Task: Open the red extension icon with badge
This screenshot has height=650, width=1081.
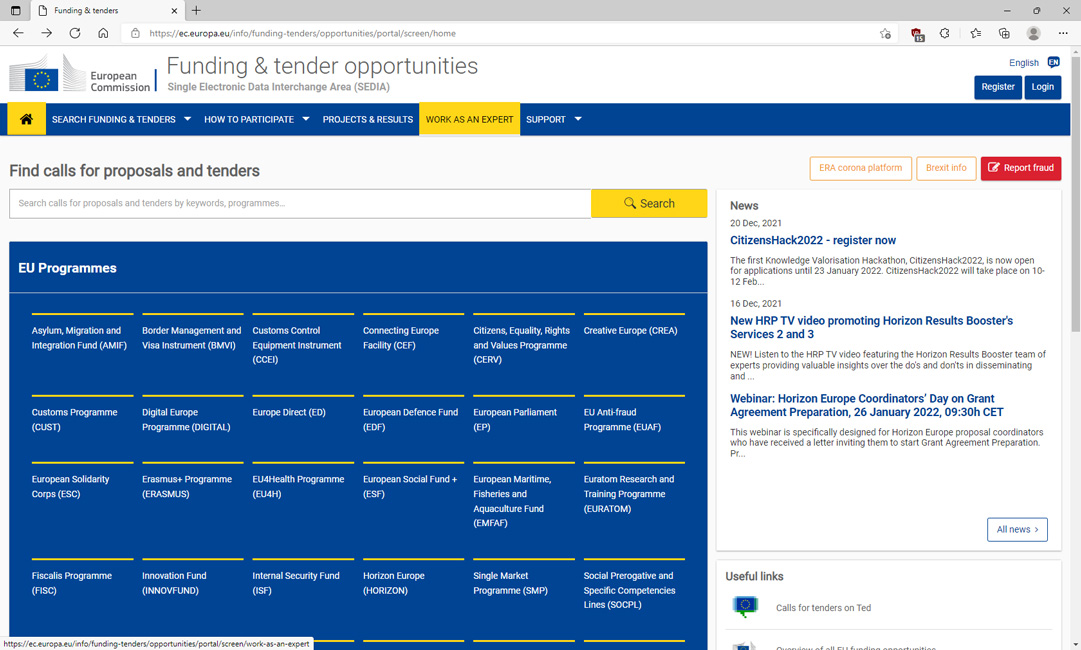Action: click(917, 34)
